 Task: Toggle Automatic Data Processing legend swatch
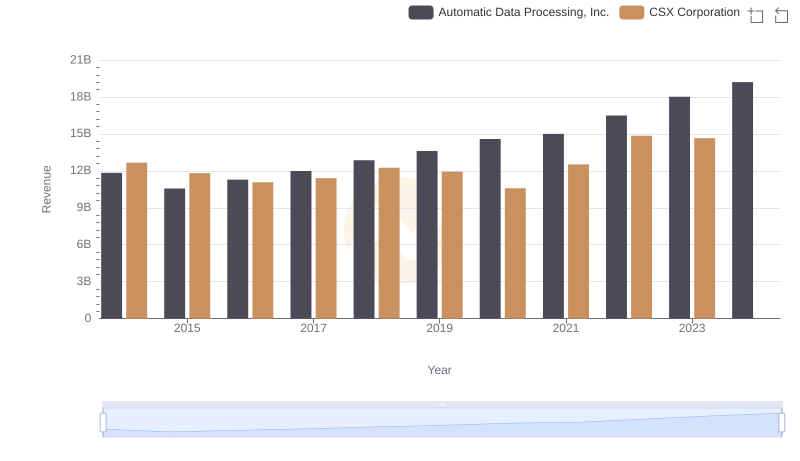point(421,12)
